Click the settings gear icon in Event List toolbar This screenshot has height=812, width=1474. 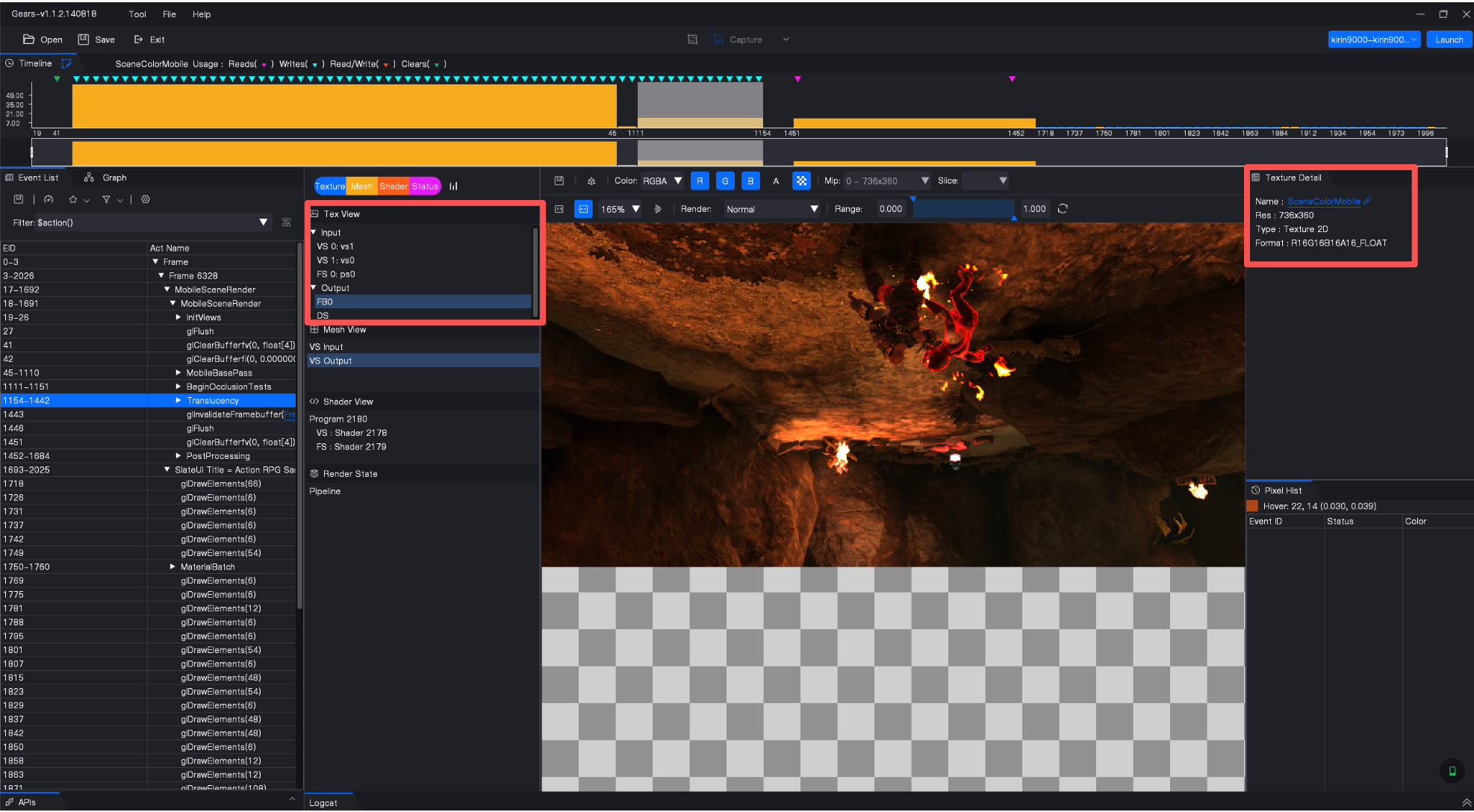coord(146,199)
